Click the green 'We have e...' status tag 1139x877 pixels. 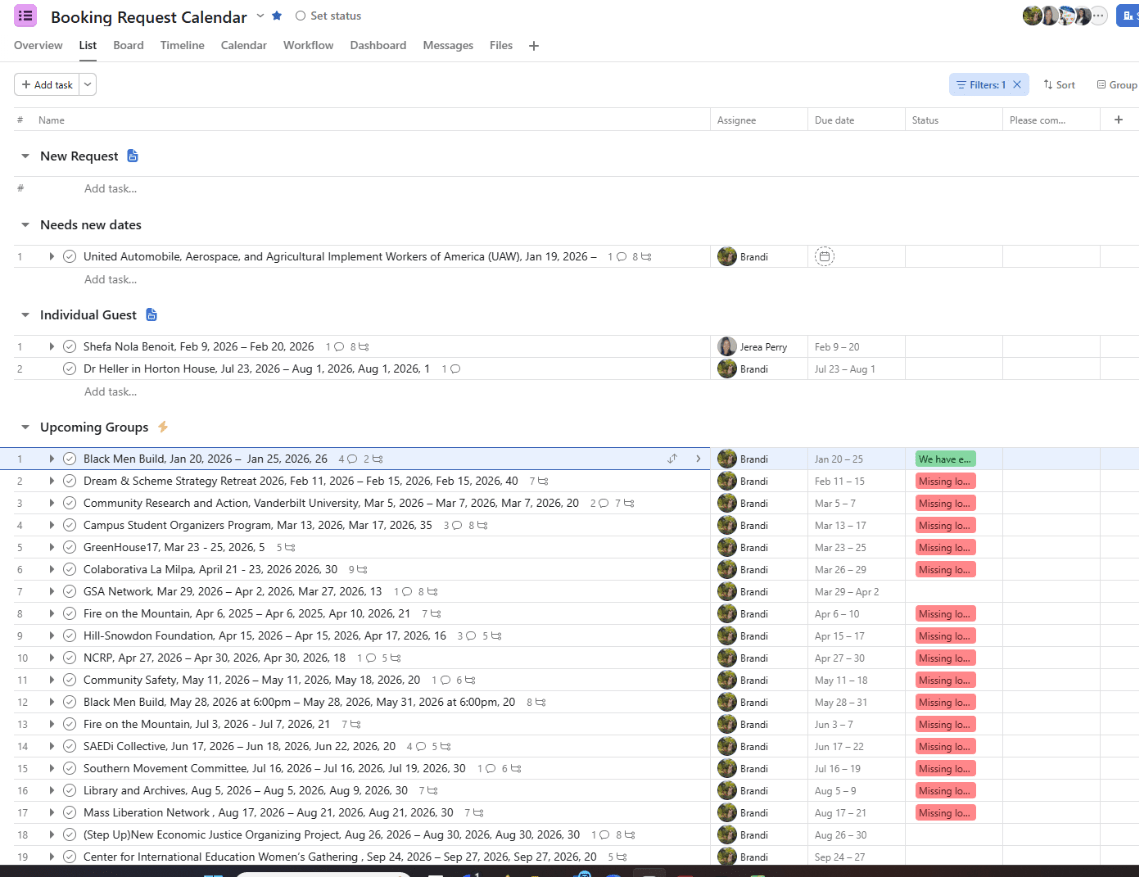pos(945,459)
